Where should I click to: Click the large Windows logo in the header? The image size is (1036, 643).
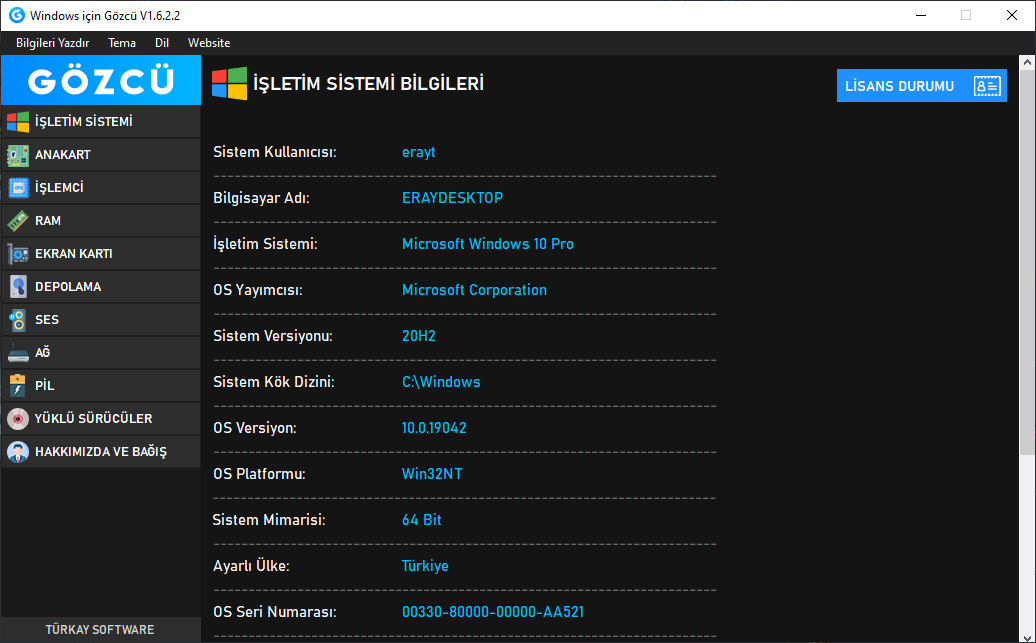[229, 83]
